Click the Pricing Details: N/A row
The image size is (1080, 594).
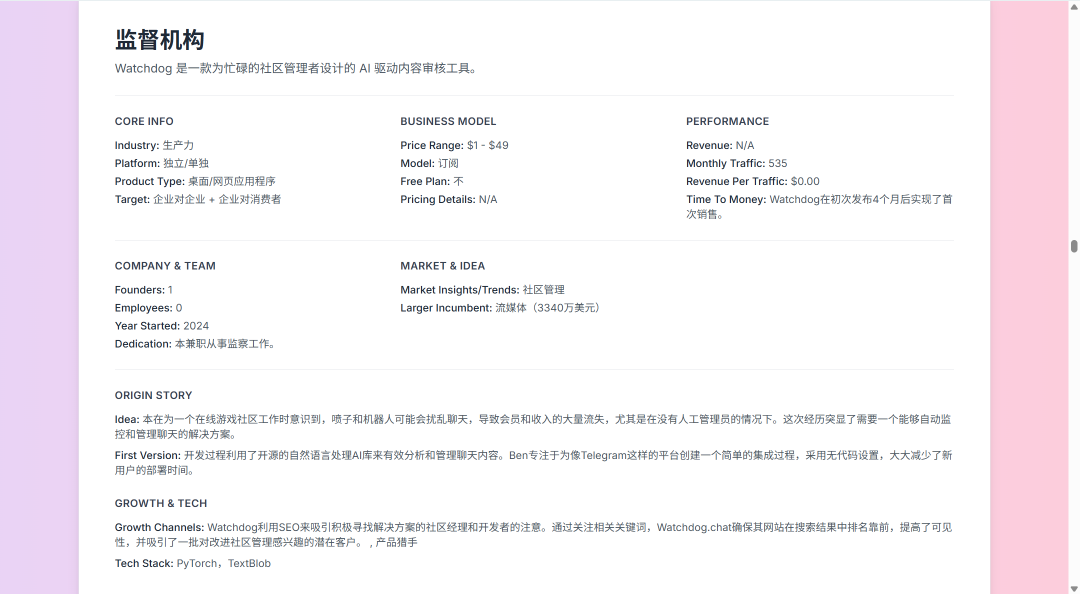(x=449, y=199)
